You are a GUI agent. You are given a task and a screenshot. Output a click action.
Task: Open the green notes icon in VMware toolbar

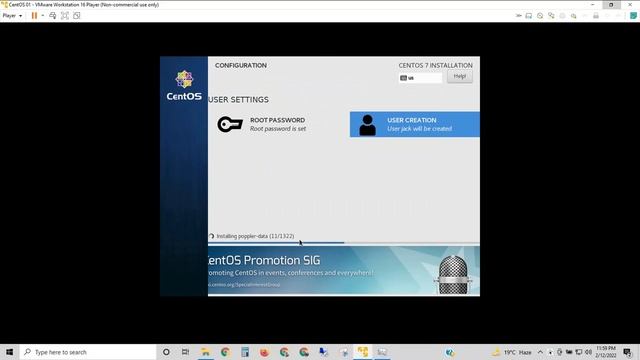(633, 16)
